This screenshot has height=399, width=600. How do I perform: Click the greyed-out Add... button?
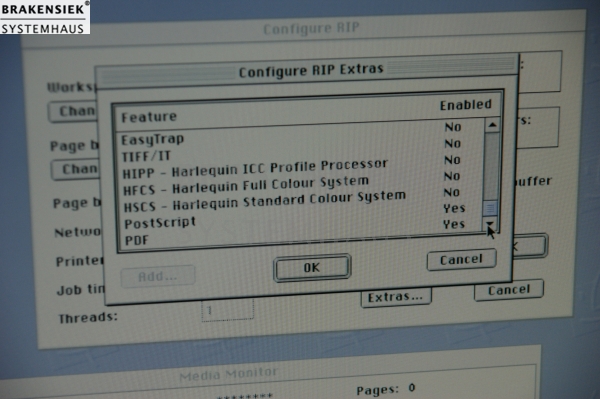coord(158,276)
